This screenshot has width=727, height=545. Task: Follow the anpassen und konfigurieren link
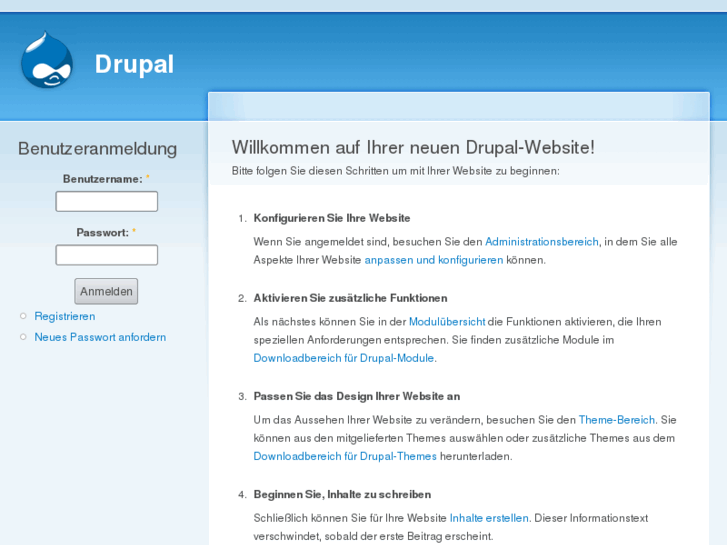pyautogui.click(x=434, y=260)
